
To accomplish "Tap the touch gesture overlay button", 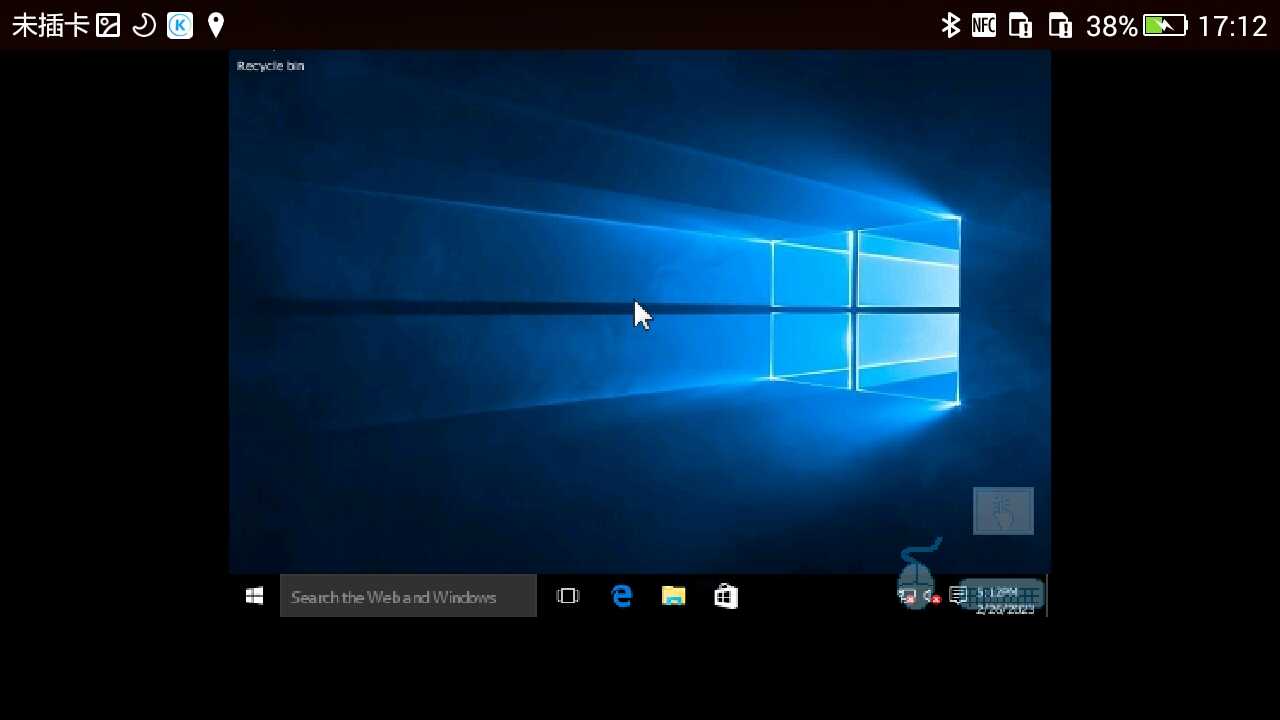I will click(x=1003, y=511).
